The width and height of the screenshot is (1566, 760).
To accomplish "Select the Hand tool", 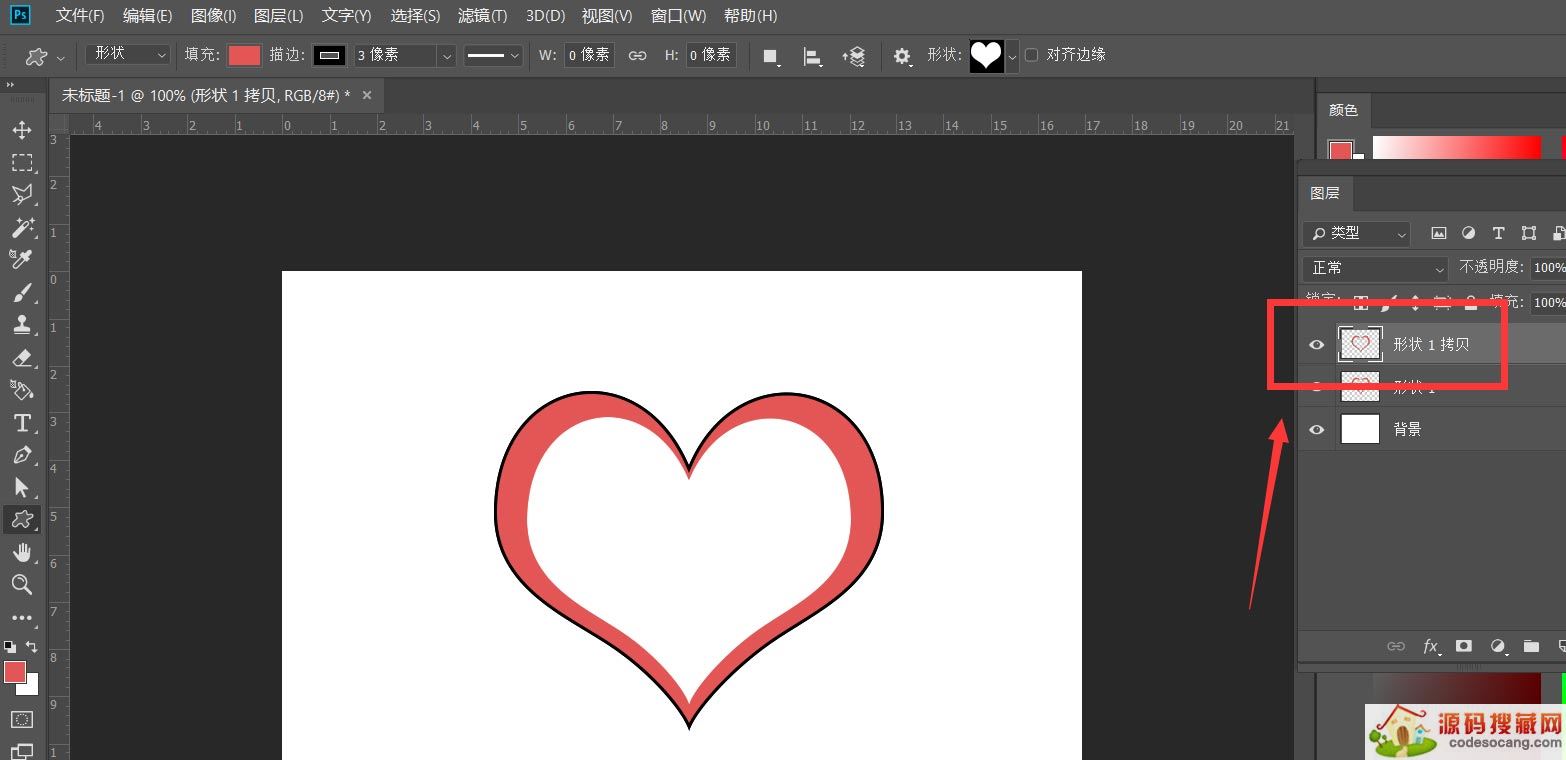I will [x=22, y=552].
